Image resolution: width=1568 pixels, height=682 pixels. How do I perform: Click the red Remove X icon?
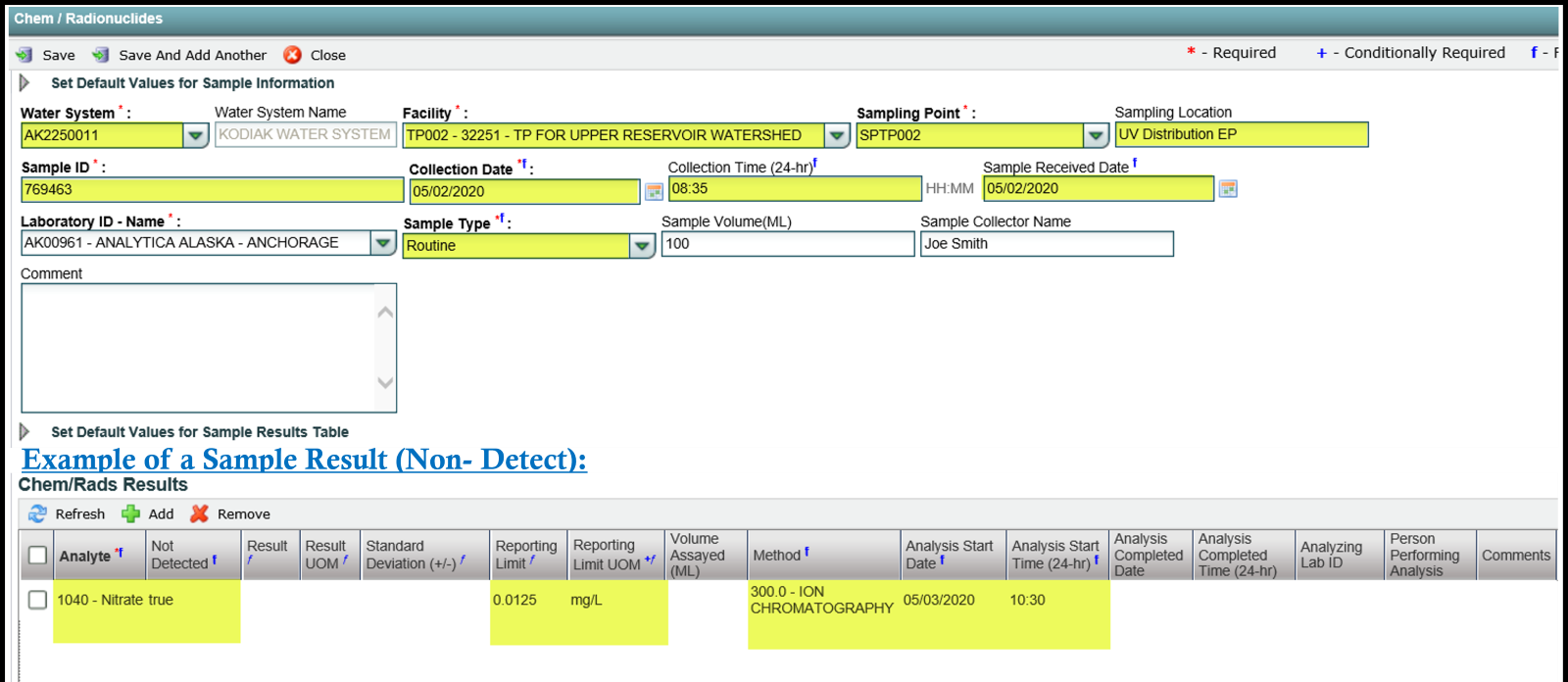(x=199, y=513)
